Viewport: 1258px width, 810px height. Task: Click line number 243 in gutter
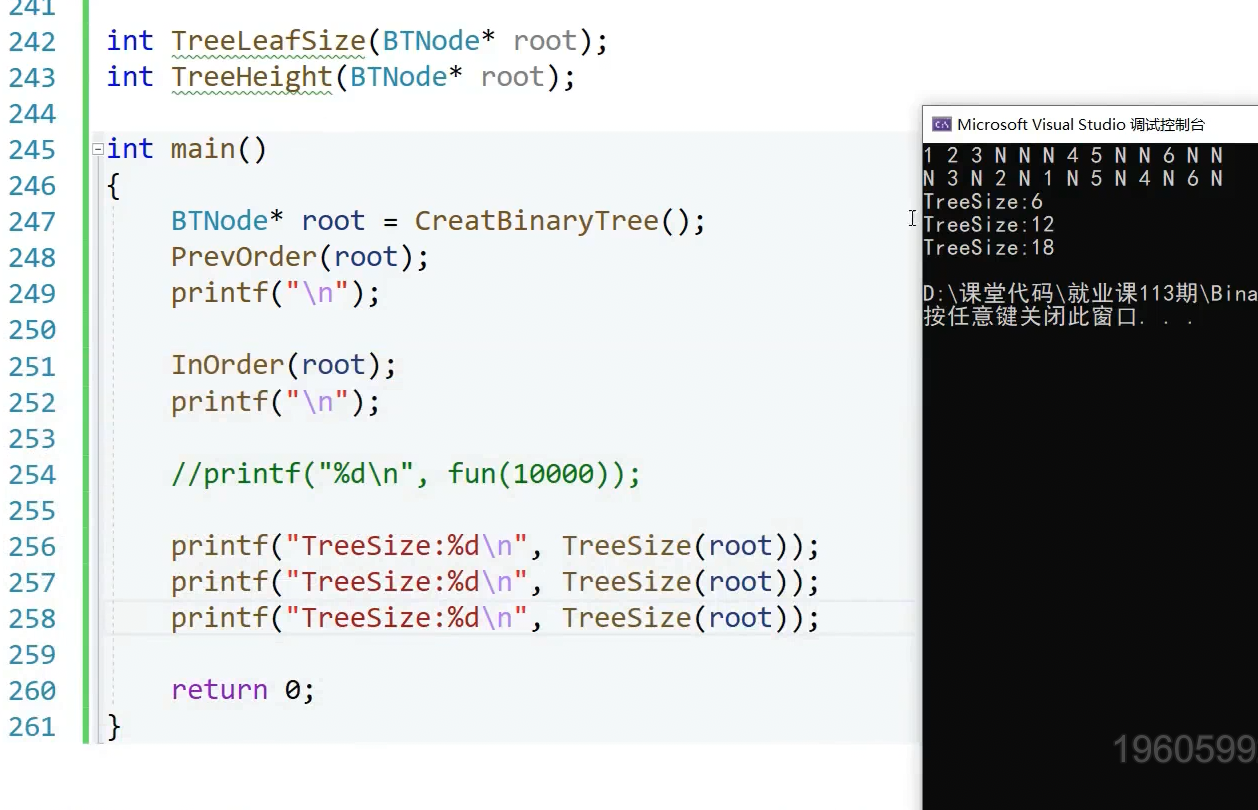pyautogui.click(x=32, y=78)
